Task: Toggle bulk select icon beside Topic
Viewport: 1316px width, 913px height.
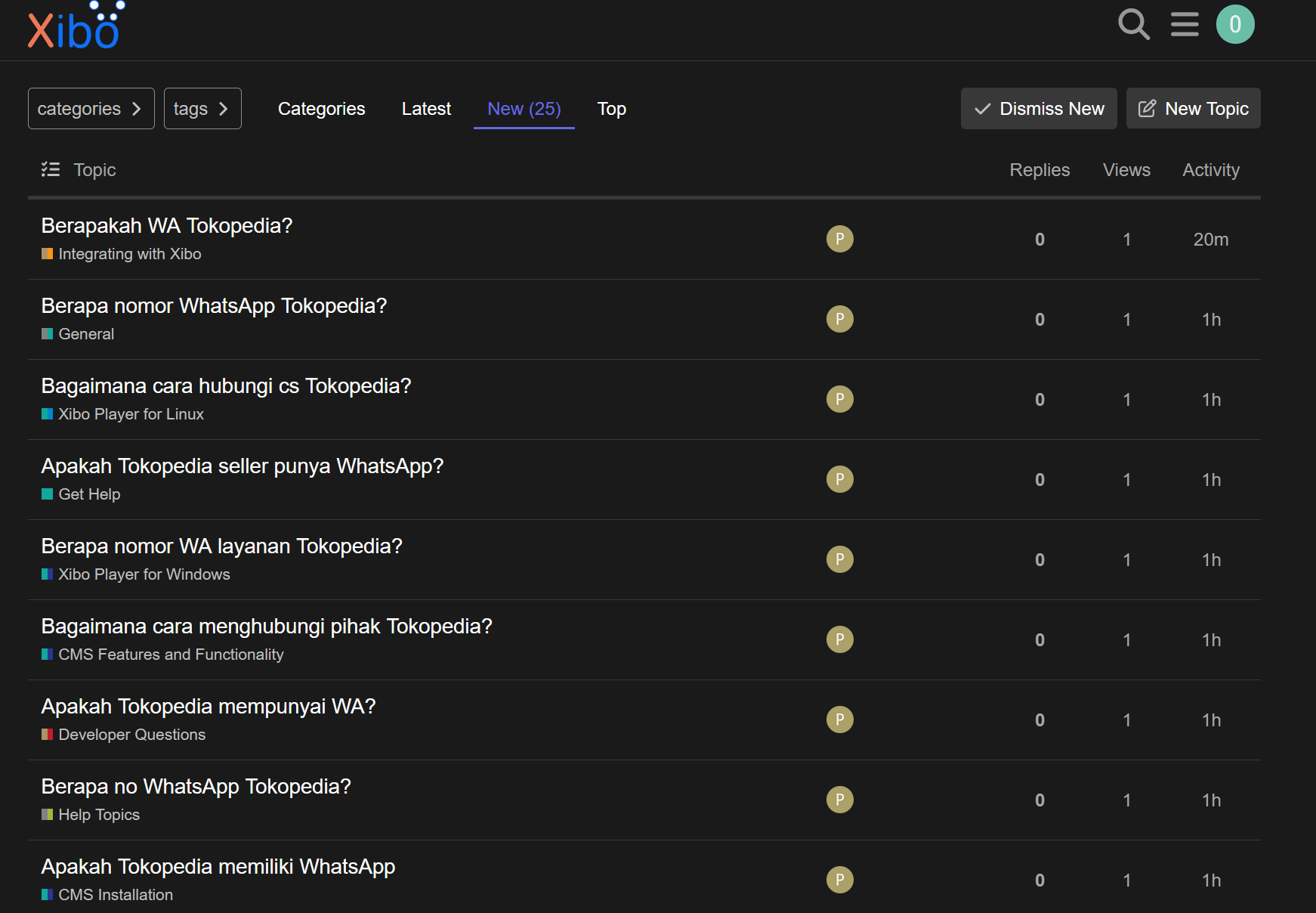Action: [x=51, y=170]
